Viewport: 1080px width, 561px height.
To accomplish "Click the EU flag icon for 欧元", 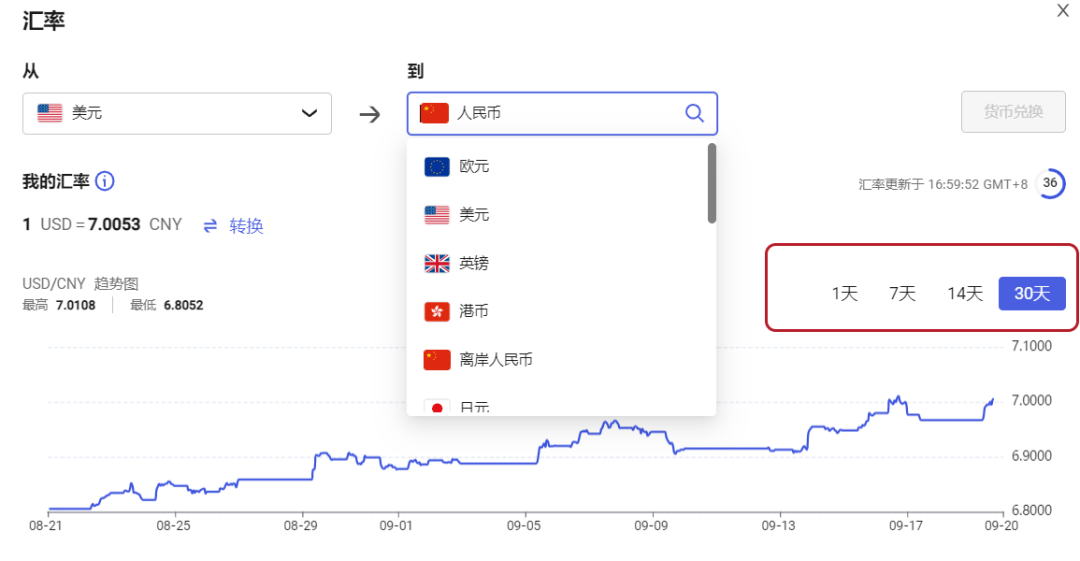I will pos(437,167).
